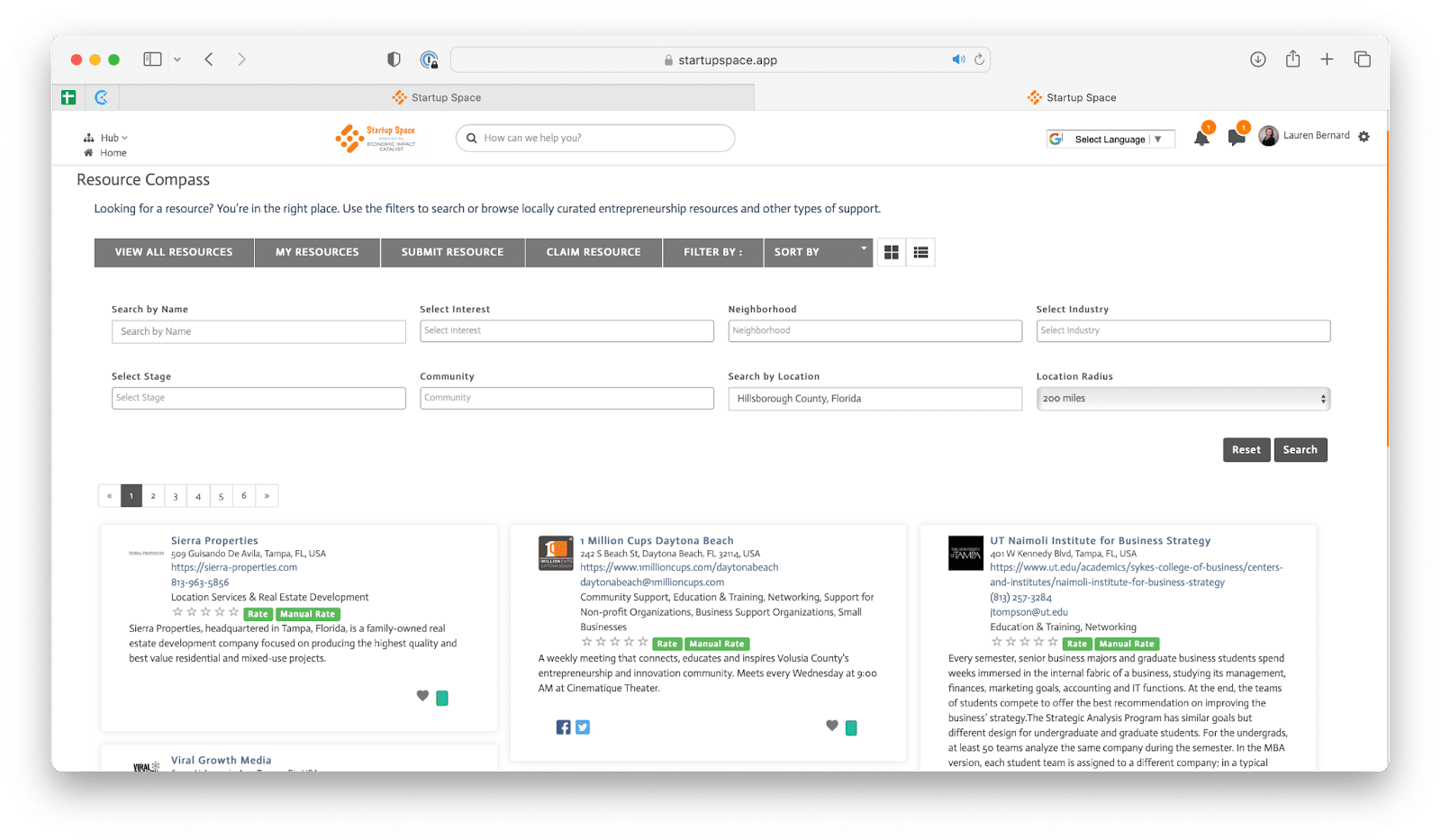Mute tab audio speaker icon
1441x840 pixels.
click(958, 59)
